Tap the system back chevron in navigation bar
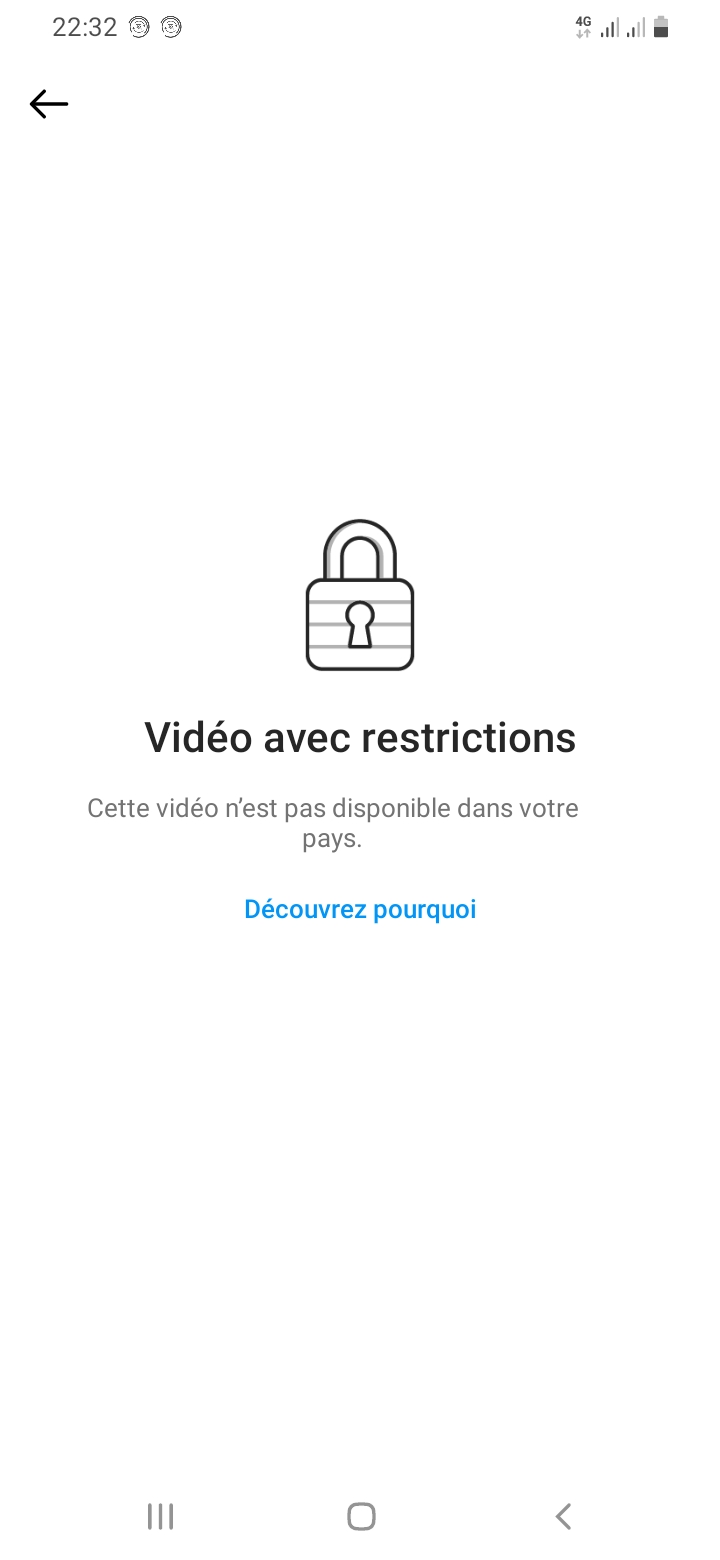The height and width of the screenshot is (1560, 720). [x=563, y=1516]
